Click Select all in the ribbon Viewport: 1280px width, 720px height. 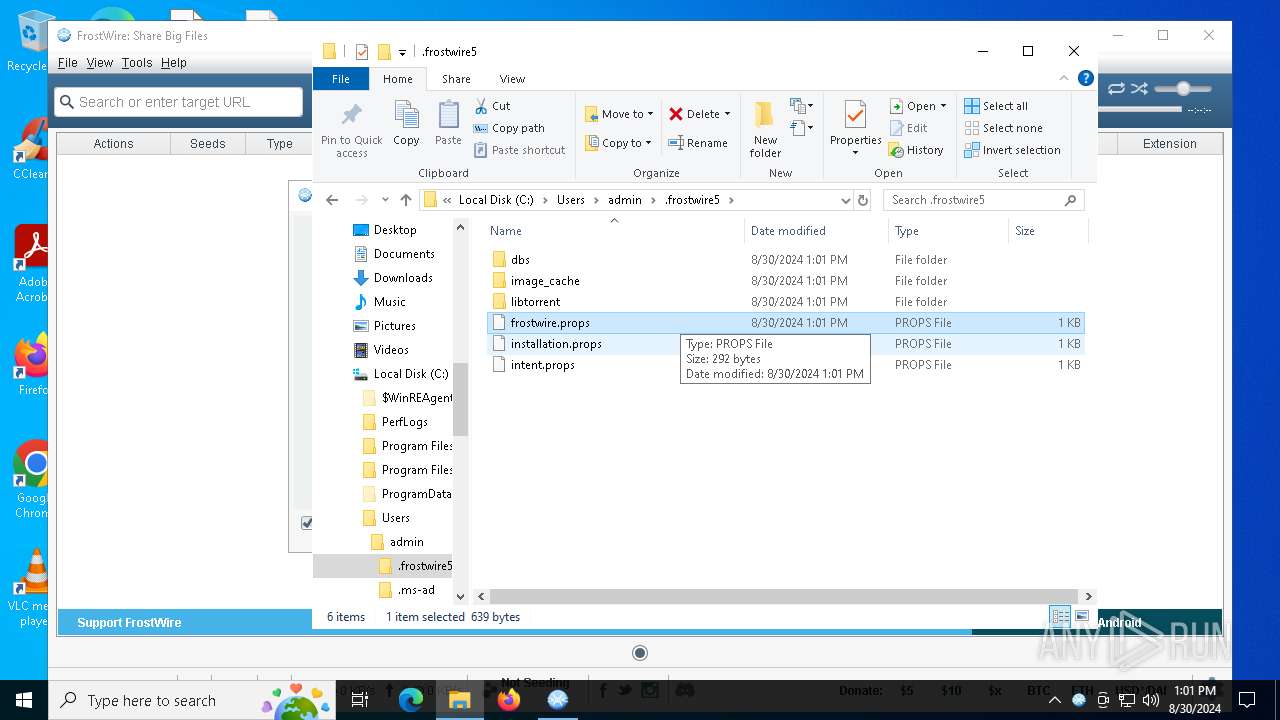(996, 106)
